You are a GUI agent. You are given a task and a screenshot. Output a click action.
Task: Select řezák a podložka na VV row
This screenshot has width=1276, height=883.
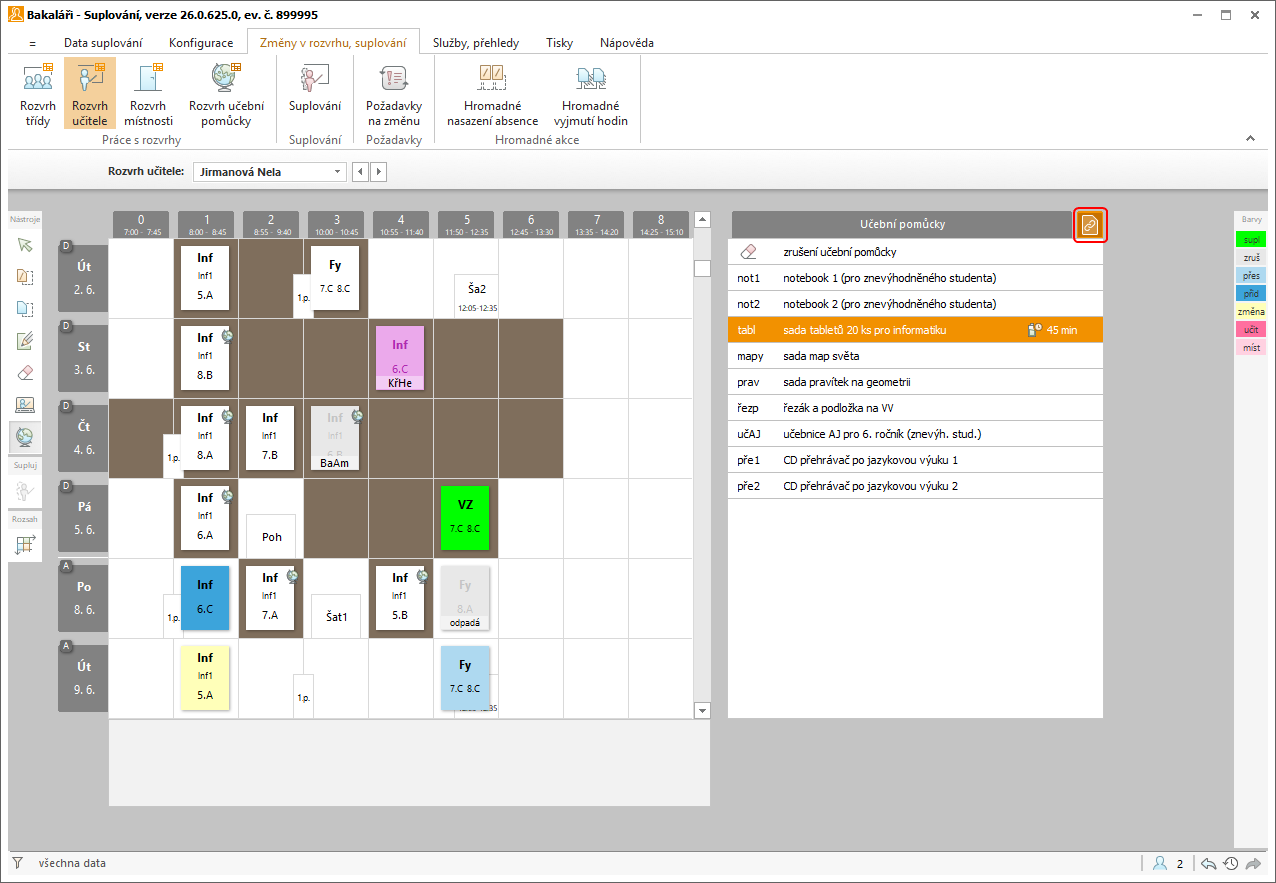tap(915, 408)
